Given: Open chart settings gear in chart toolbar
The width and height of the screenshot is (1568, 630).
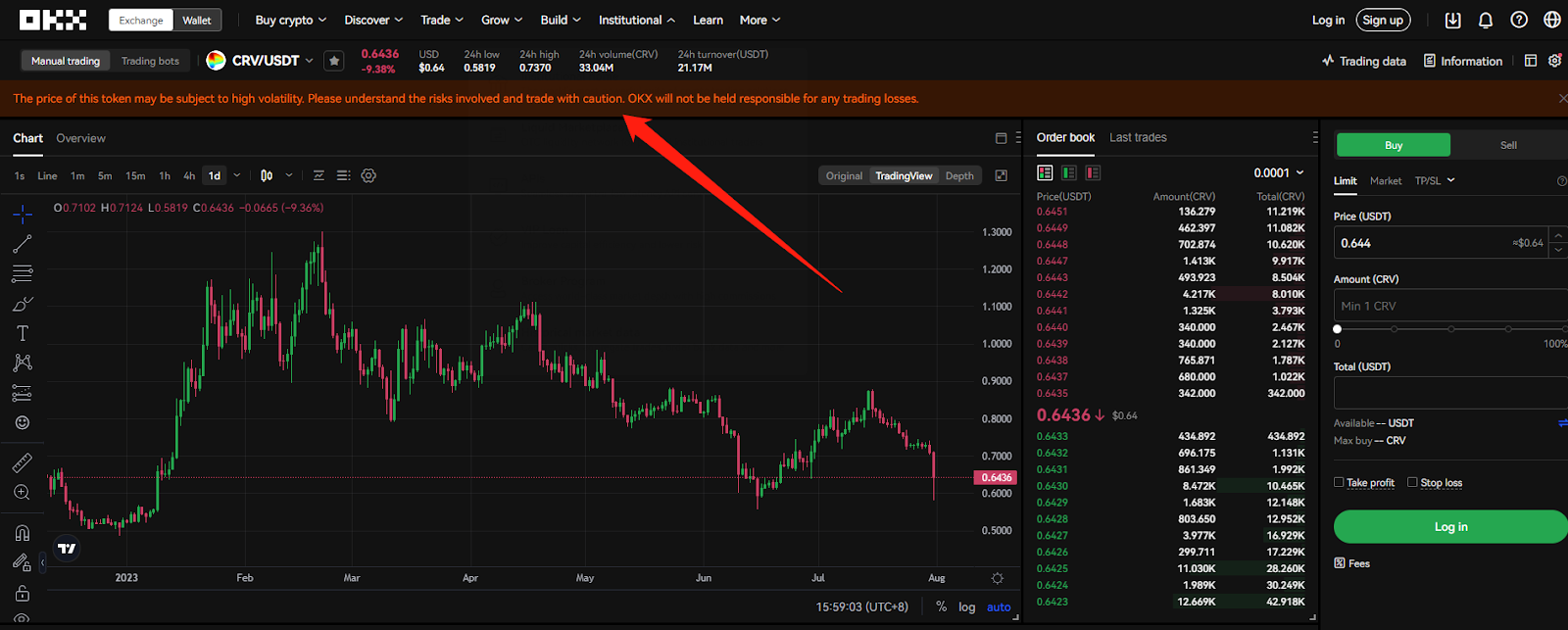Looking at the screenshot, I should 368,175.
